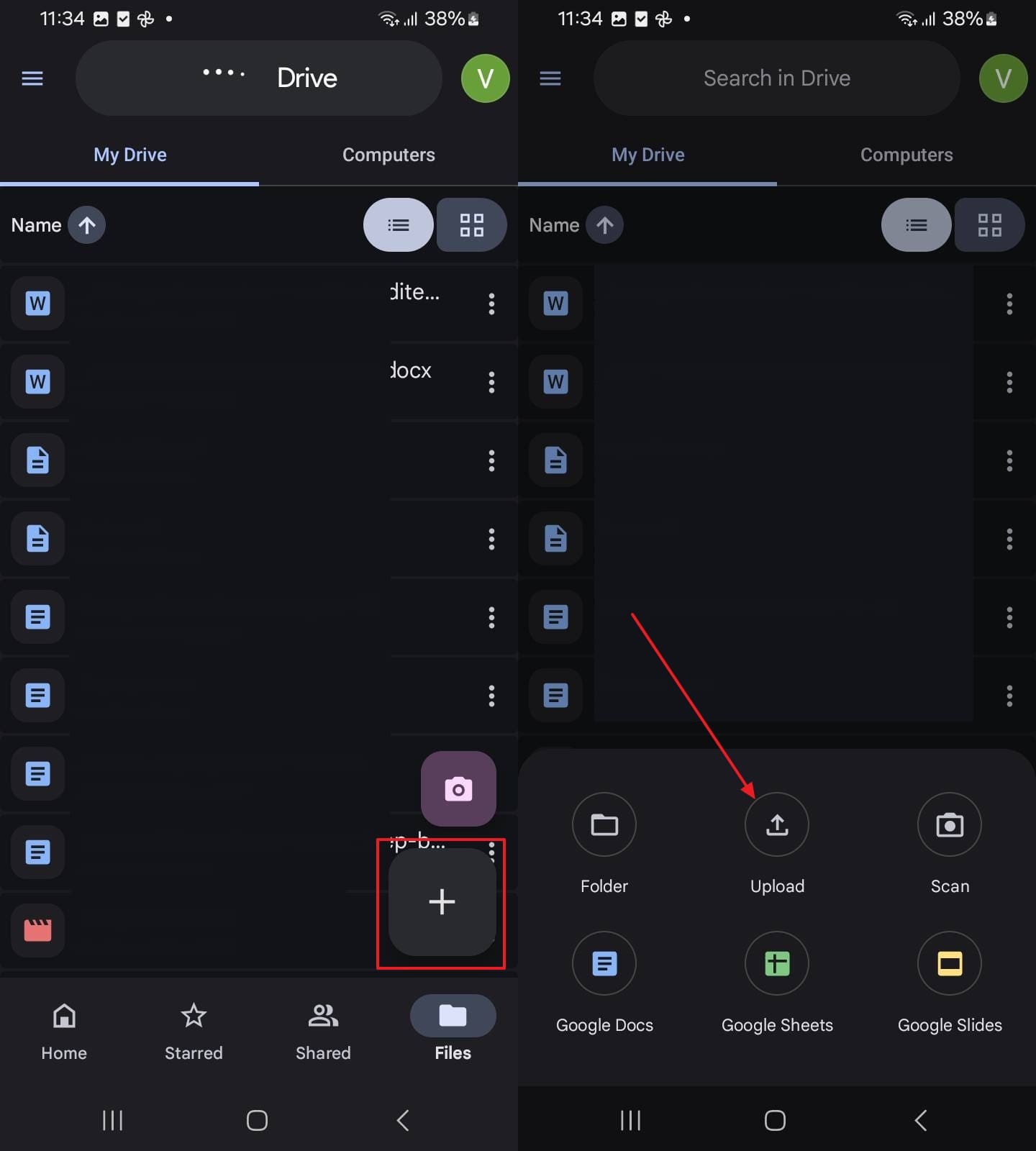The image size is (1036, 1151).
Task: Open more options for the 'dite...' file
Action: (x=491, y=304)
